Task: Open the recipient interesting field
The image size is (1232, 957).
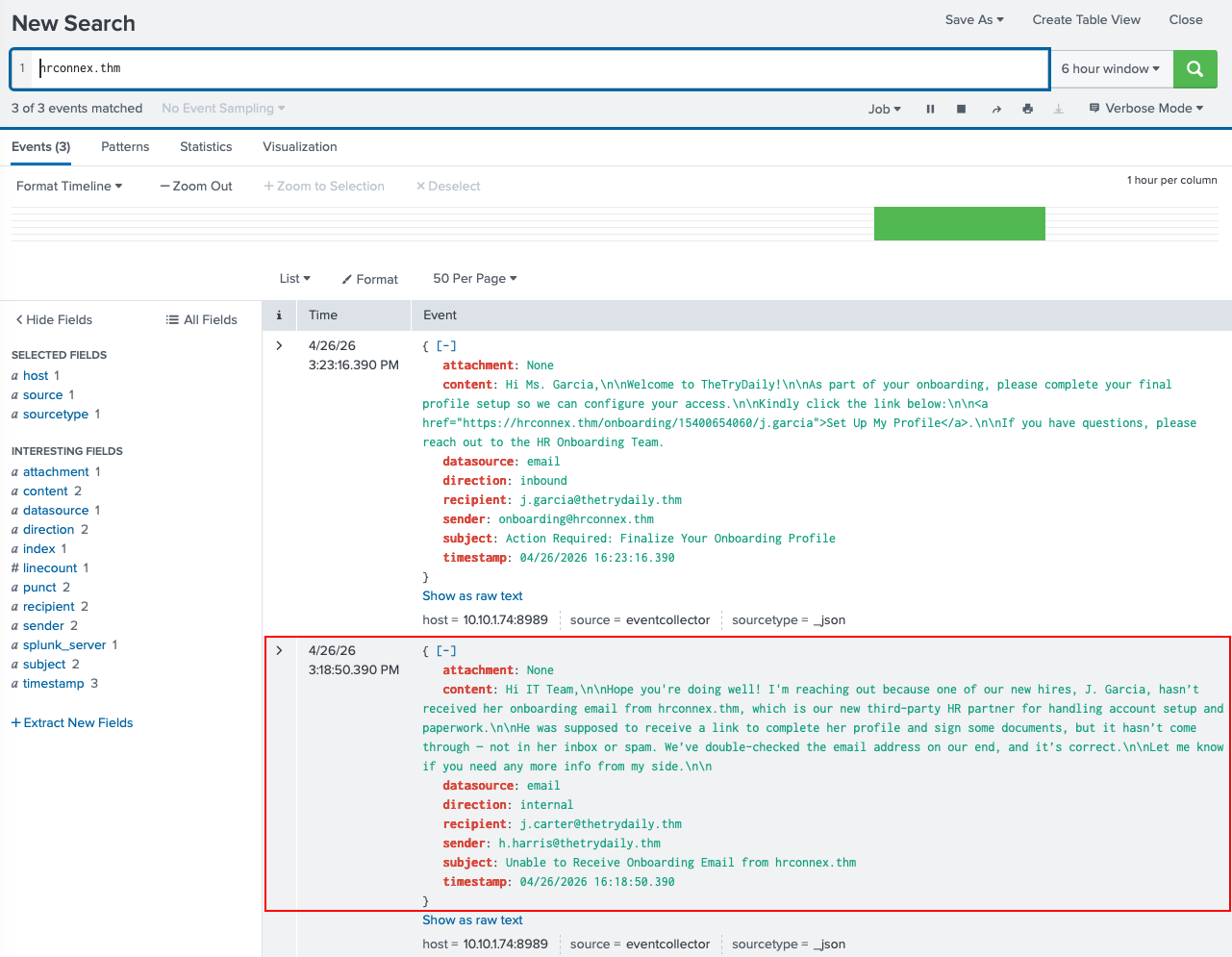Action: coord(48,606)
